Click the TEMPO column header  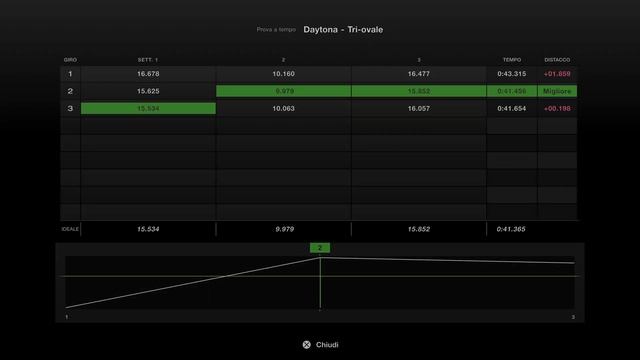click(x=511, y=60)
